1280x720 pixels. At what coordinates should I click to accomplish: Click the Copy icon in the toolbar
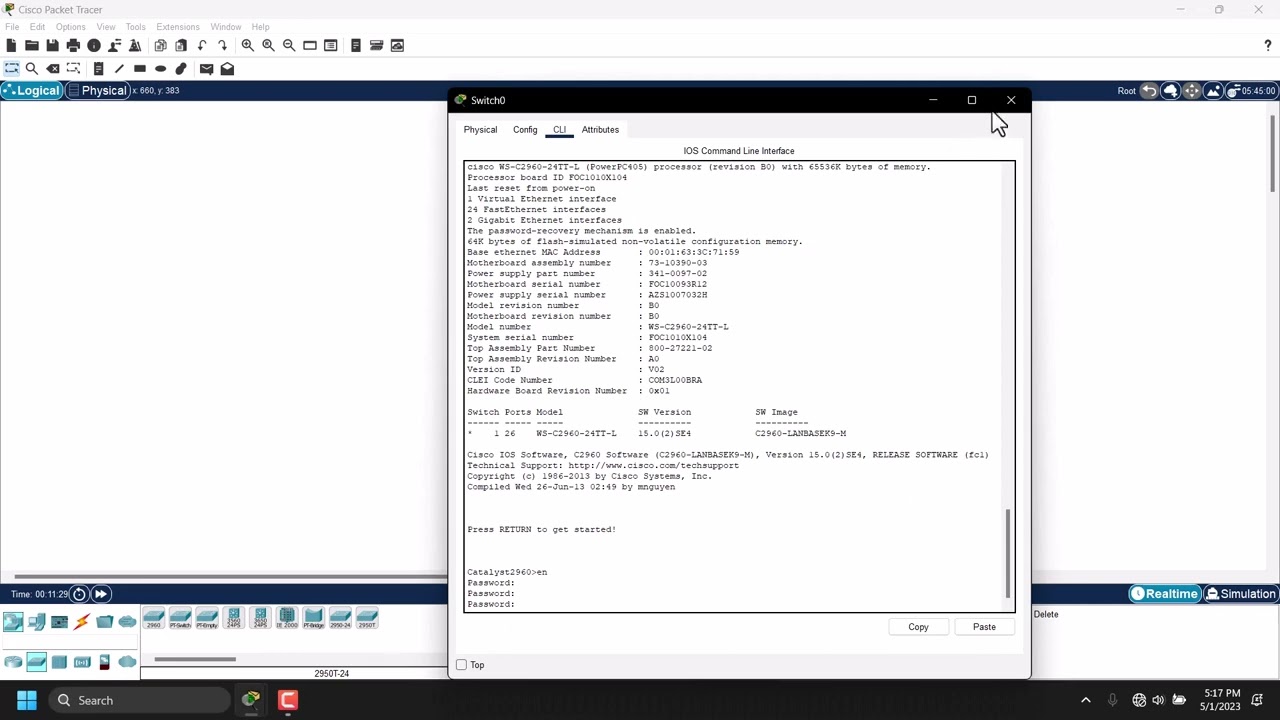point(160,45)
